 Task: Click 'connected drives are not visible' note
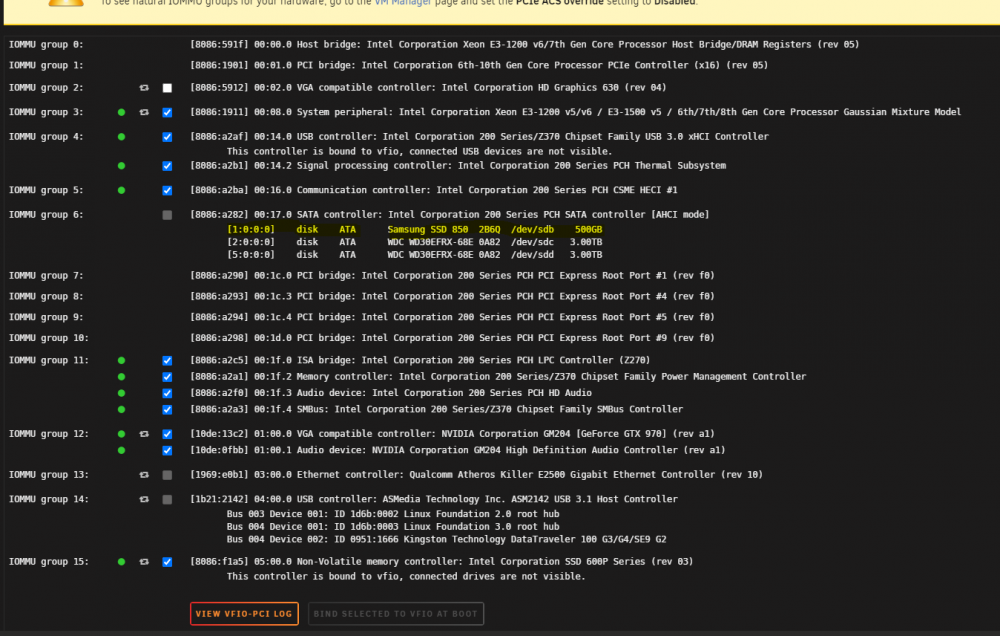click(x=406, y=577)
